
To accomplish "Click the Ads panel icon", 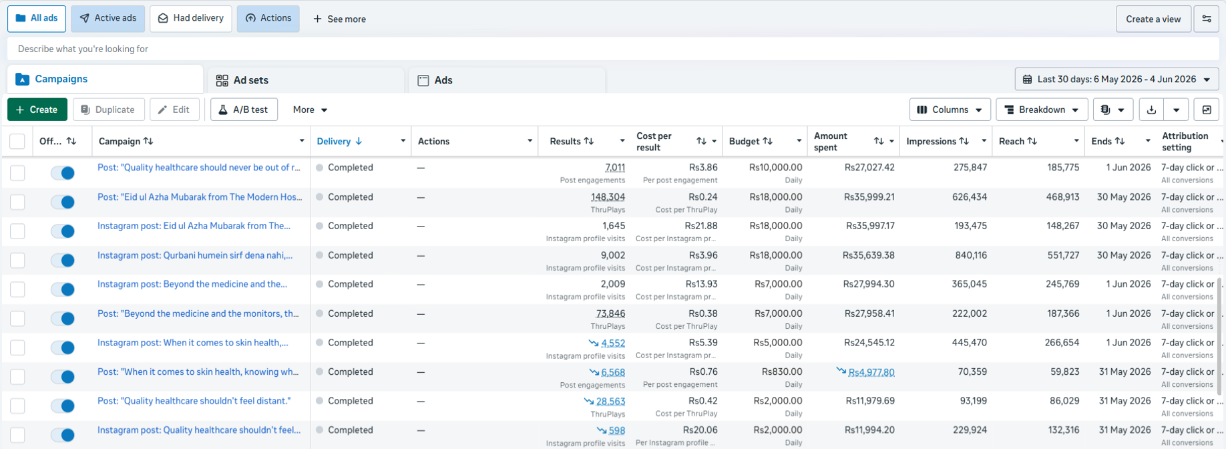I will click(423, 80).
